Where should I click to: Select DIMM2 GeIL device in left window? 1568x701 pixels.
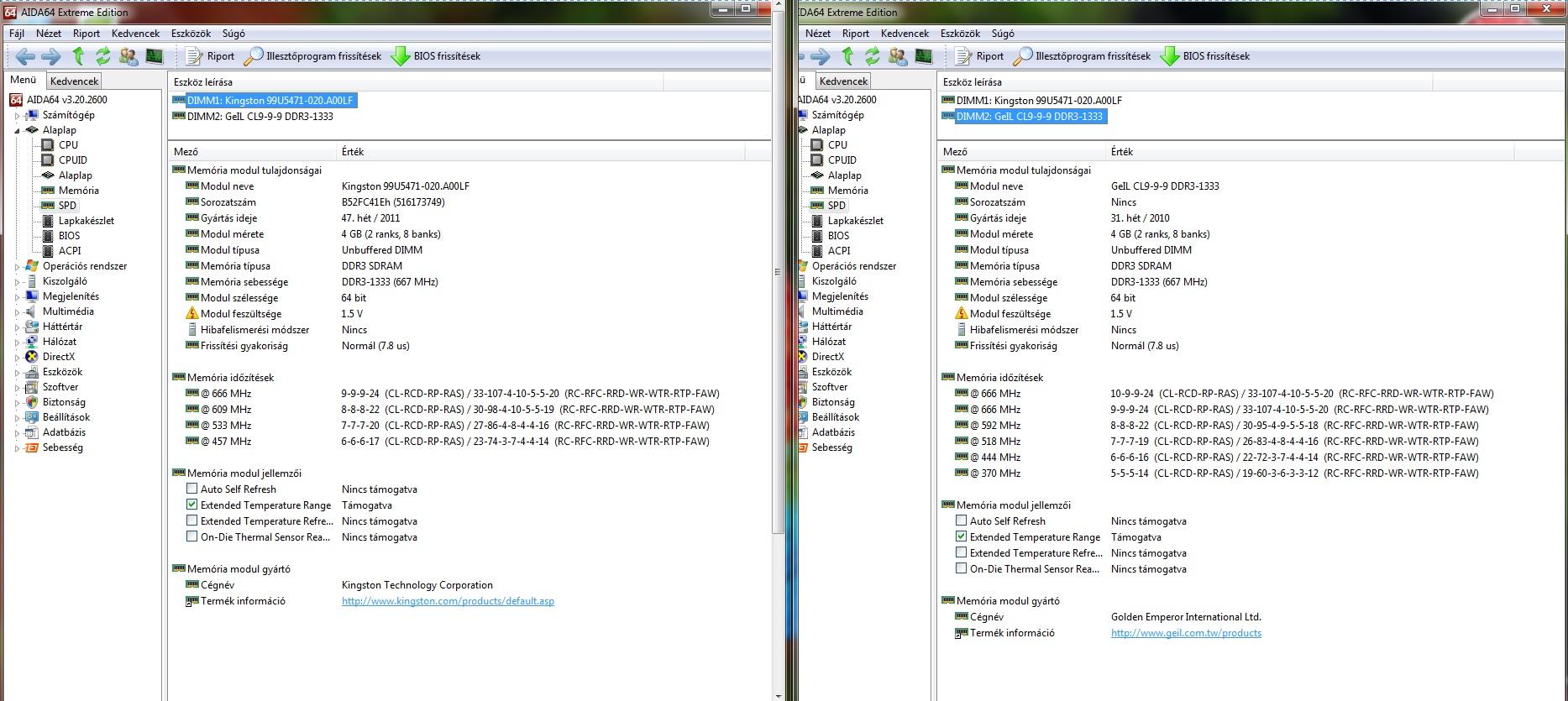click(x=260, y=117)
